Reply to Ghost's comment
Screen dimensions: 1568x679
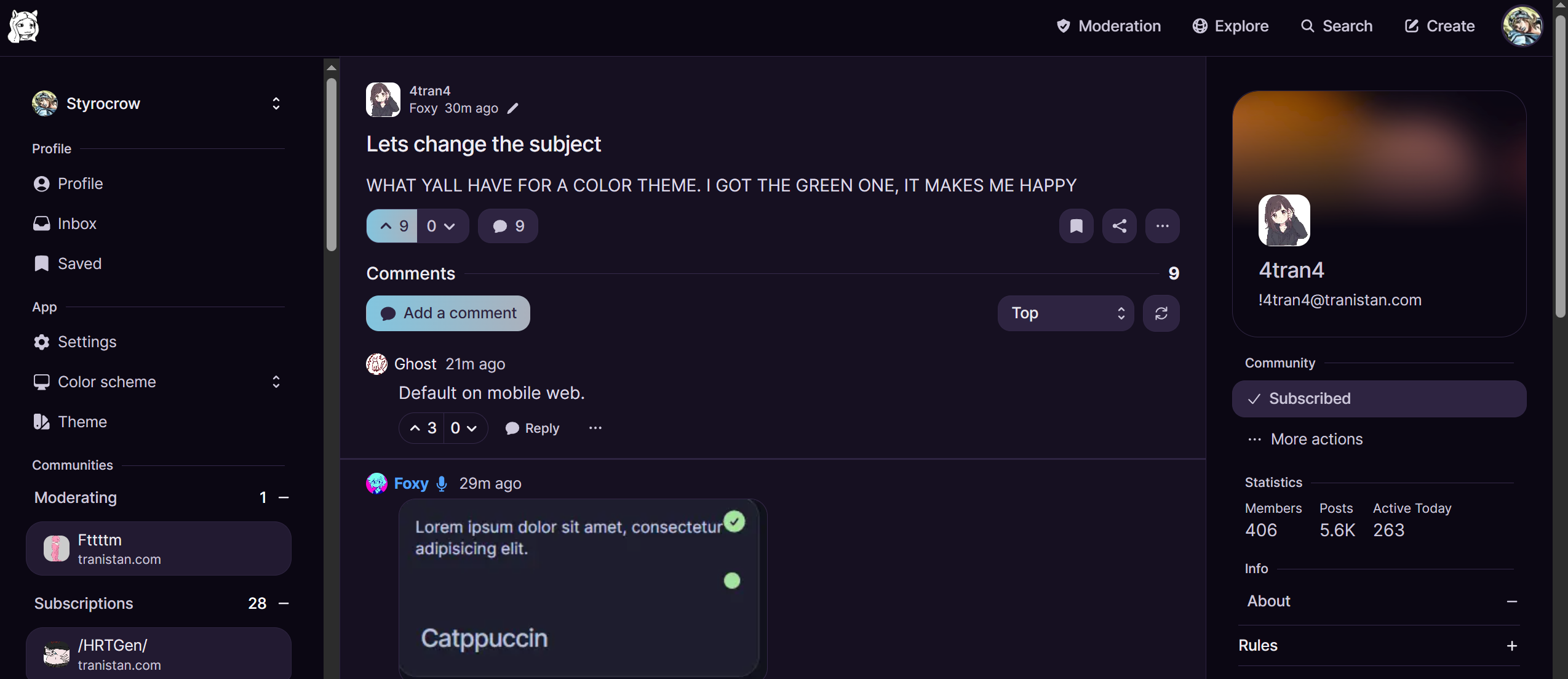tap(532, 428)
